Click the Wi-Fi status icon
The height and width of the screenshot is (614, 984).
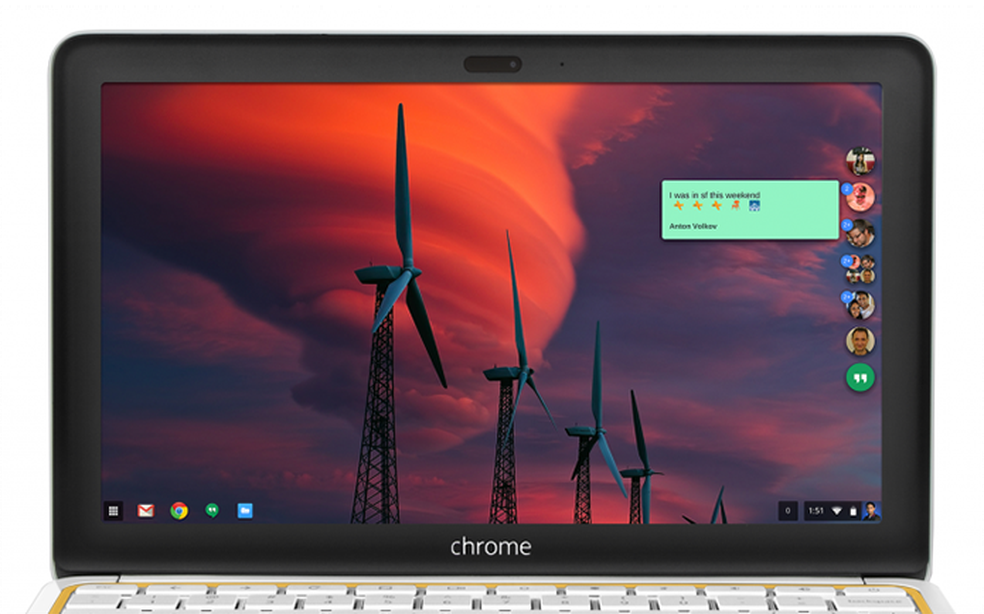pos(836,510)
